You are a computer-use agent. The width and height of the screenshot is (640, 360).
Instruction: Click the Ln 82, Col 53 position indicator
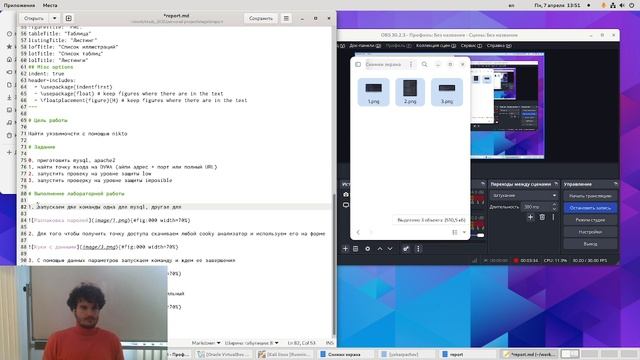[302, 343]
